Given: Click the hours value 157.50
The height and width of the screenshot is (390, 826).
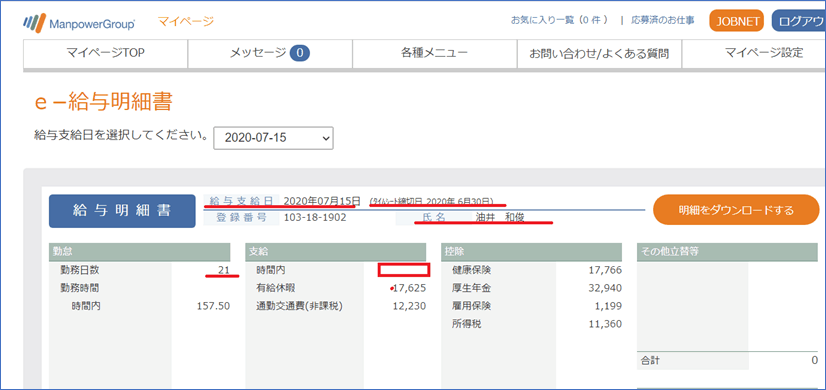Looking at the screenshot, I should pyautogui.click(x=212, y=306).
